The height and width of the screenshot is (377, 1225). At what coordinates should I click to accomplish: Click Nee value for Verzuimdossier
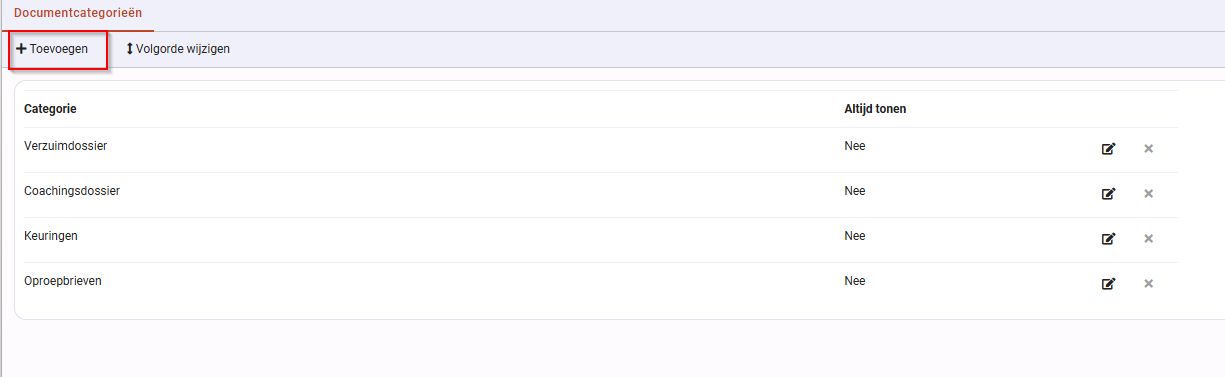pos(855,146)
